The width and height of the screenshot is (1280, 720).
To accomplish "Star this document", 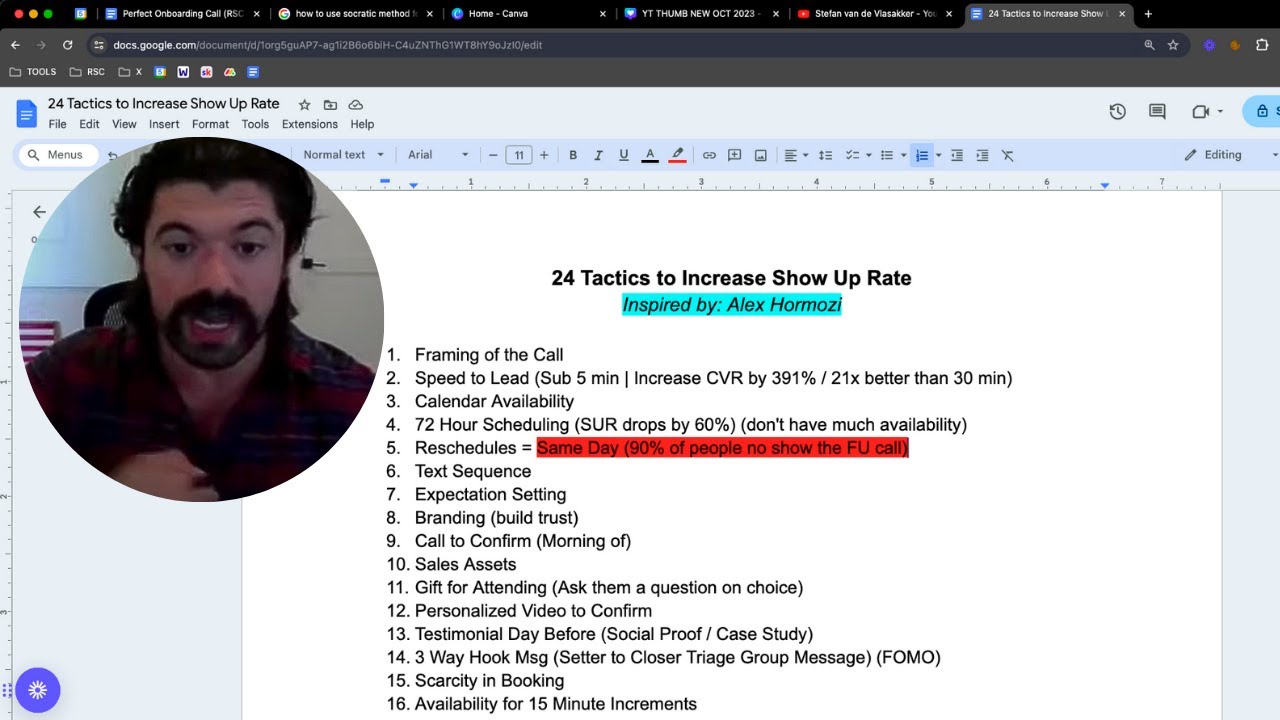I will click(x=304, y=104).
